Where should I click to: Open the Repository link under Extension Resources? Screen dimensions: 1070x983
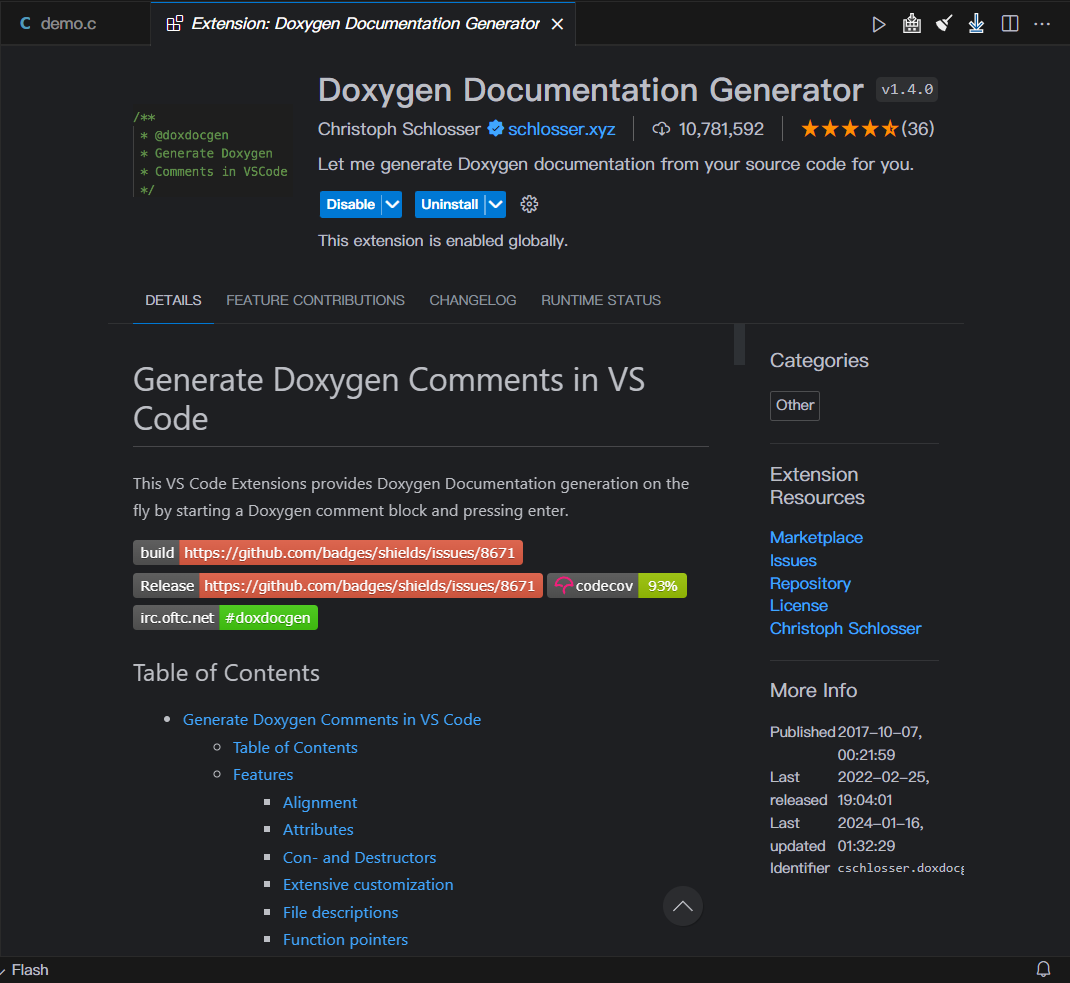point(810,583)
